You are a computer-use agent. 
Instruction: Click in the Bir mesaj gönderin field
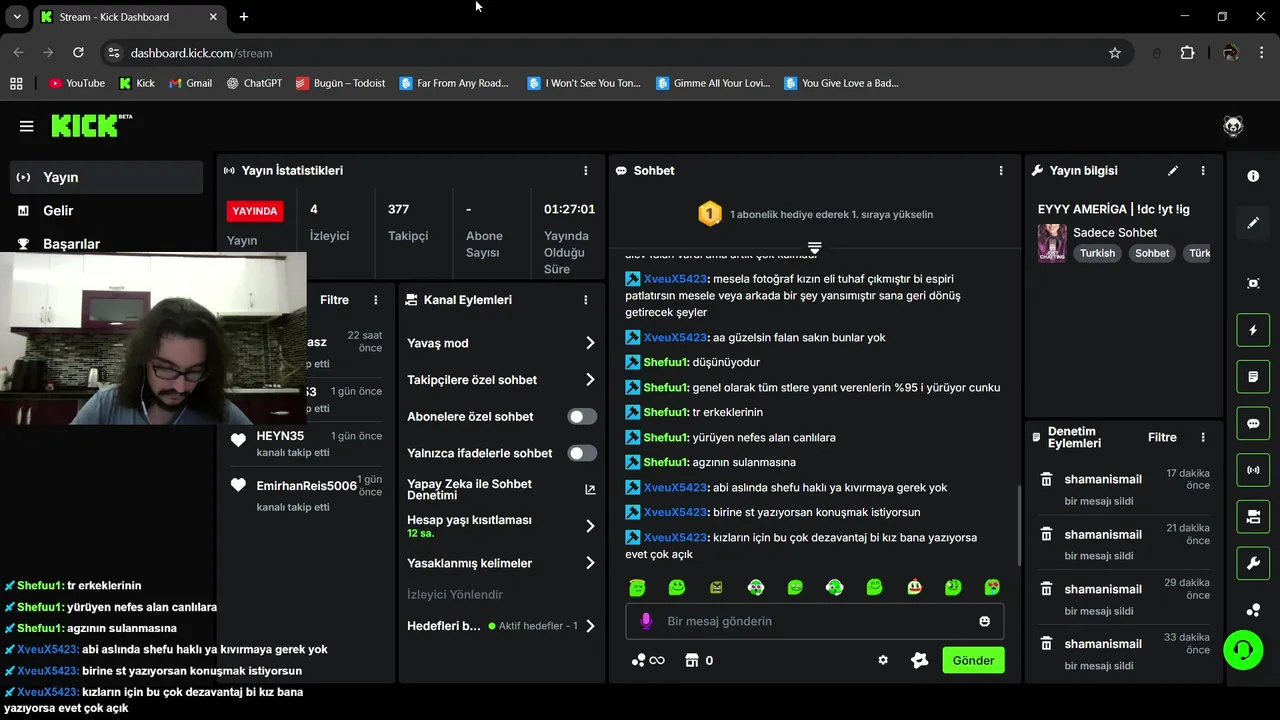(x=815, y=621)
